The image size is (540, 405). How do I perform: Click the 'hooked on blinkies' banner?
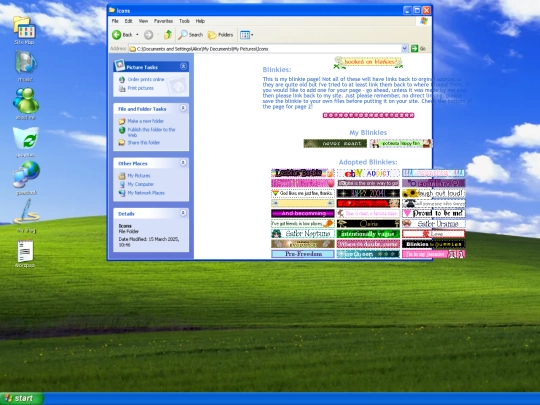[368, 62]
